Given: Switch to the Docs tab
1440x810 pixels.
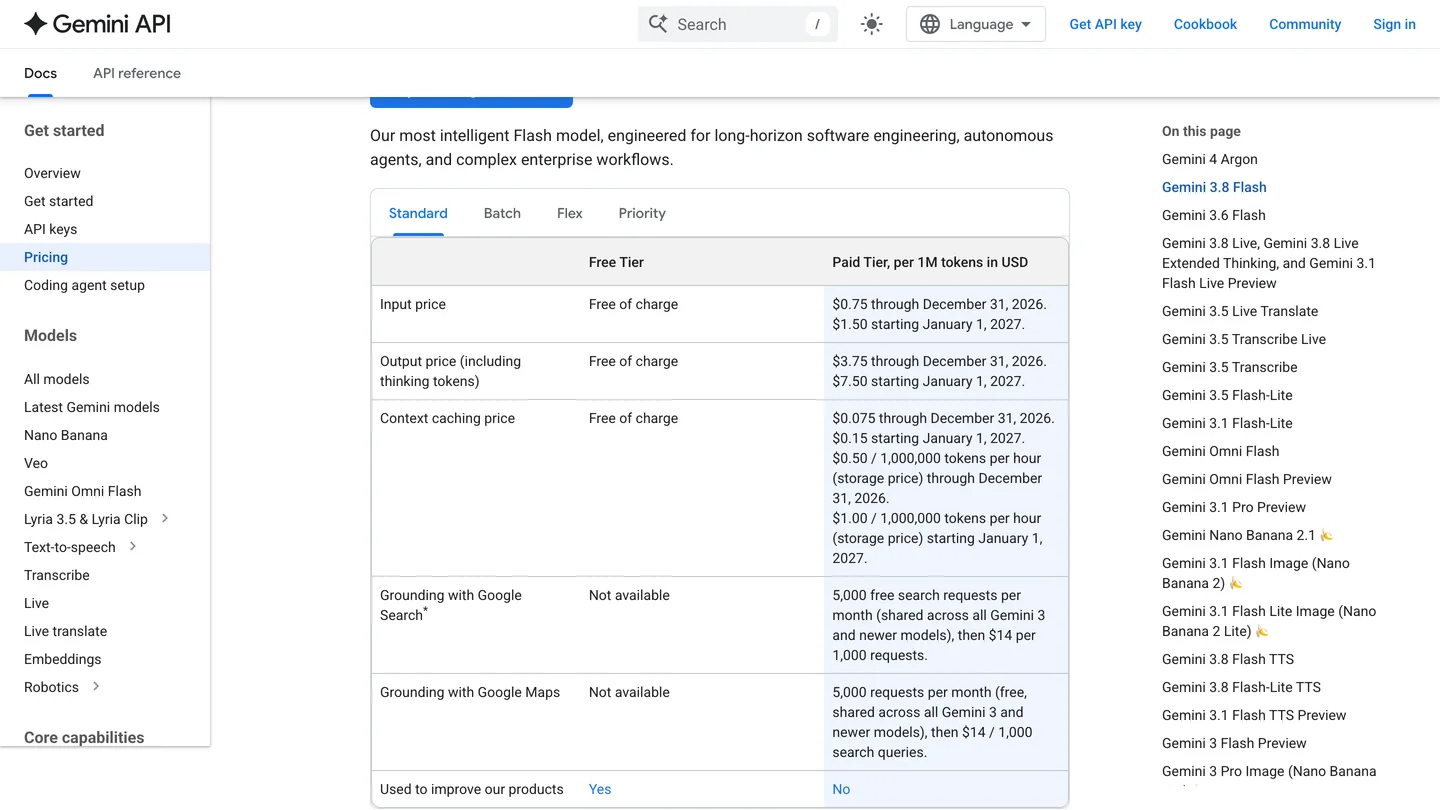Looking at the screenshot, I should point(40,73).
